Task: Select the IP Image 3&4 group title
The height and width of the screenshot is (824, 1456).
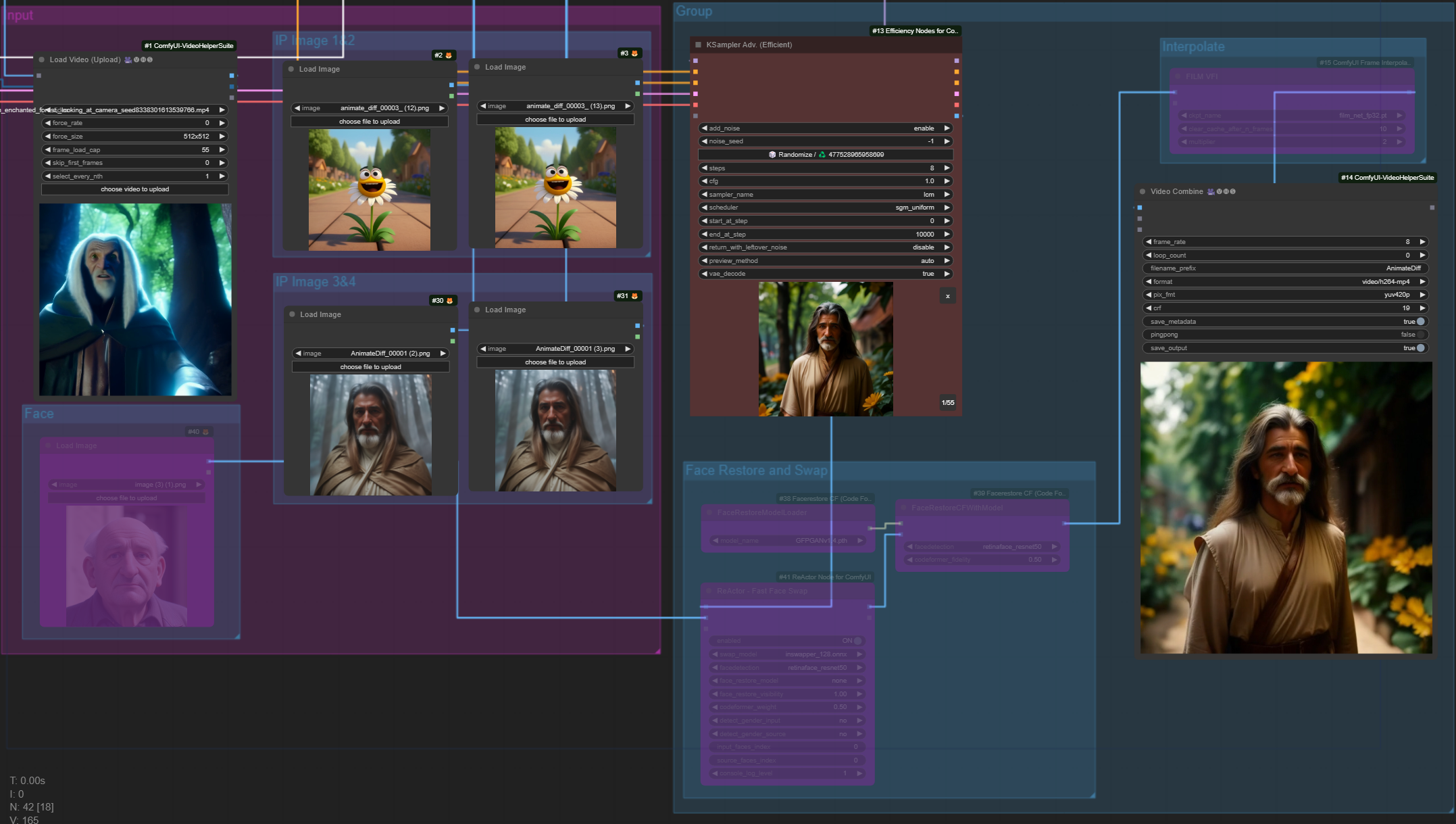Action: pos(316,282)
